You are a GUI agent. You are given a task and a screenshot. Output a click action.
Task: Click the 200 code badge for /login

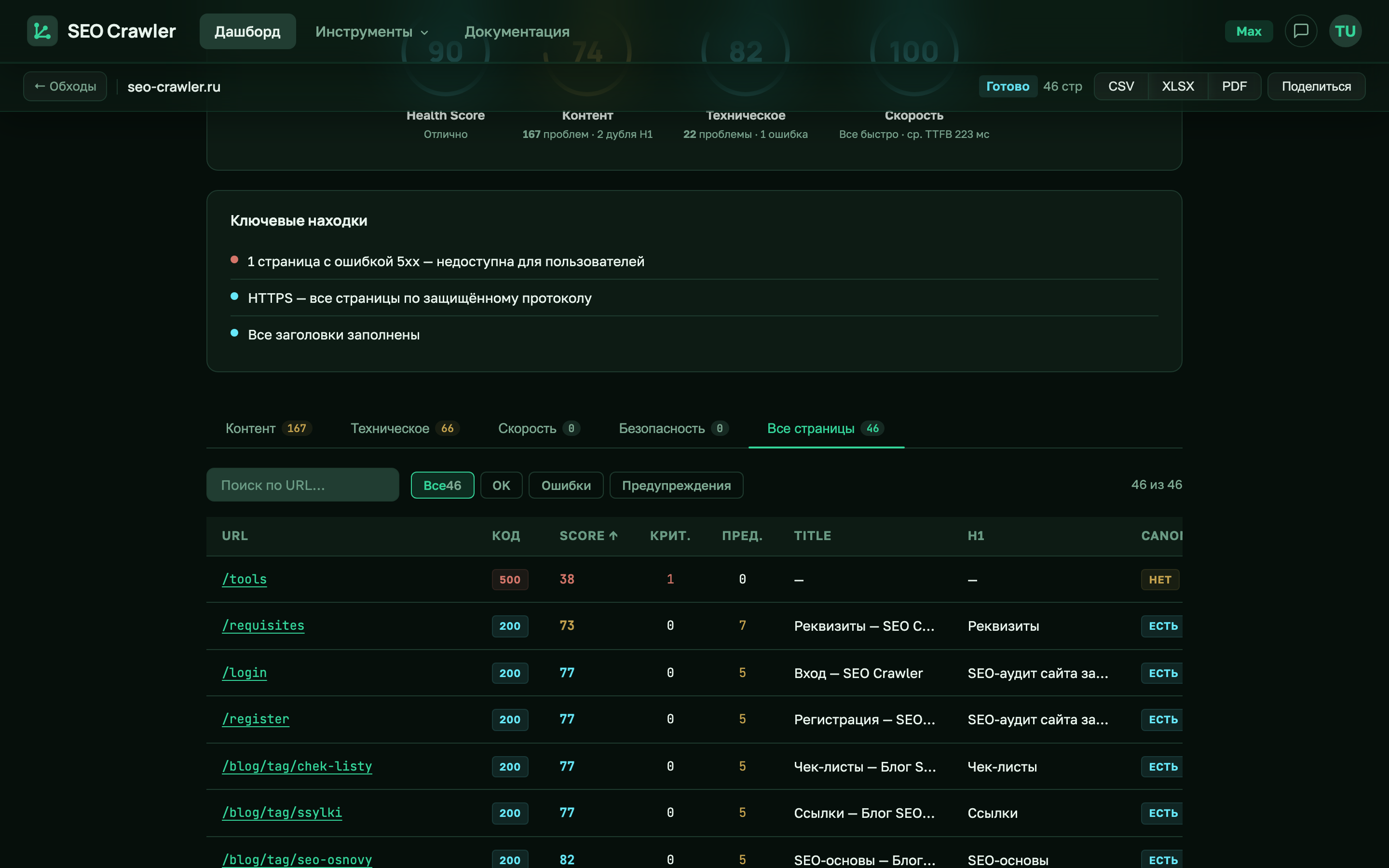pyautogui.click(x=510, y=673)
